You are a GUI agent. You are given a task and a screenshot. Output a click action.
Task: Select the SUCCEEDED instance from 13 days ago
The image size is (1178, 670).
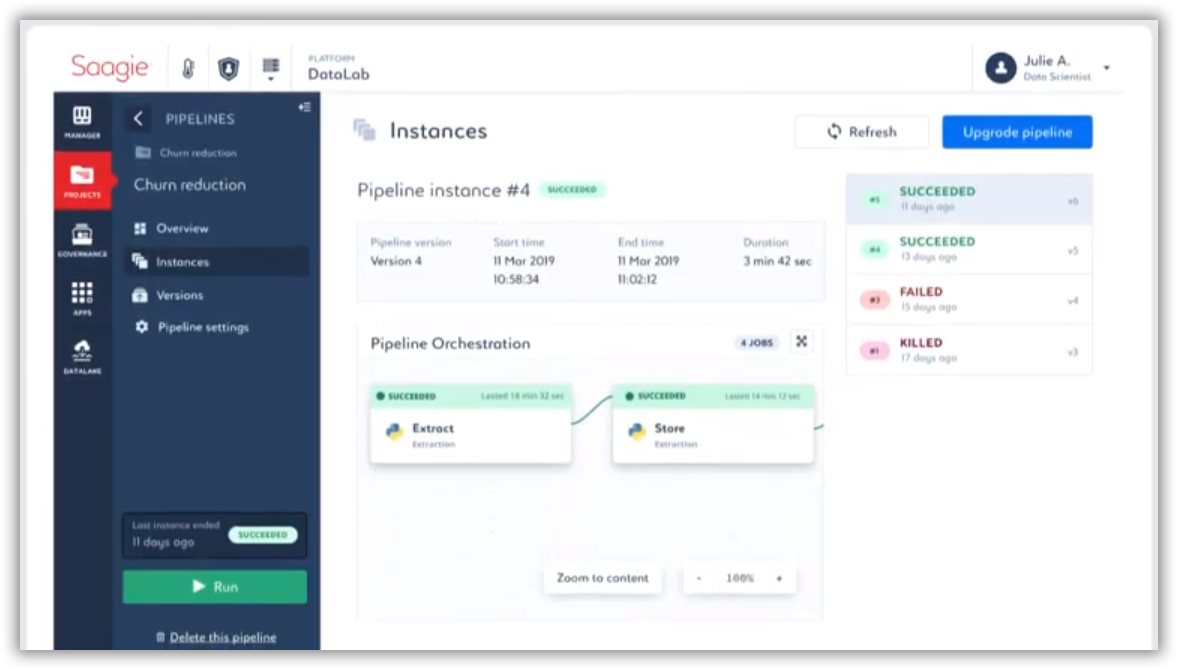[x=969, y=249]
